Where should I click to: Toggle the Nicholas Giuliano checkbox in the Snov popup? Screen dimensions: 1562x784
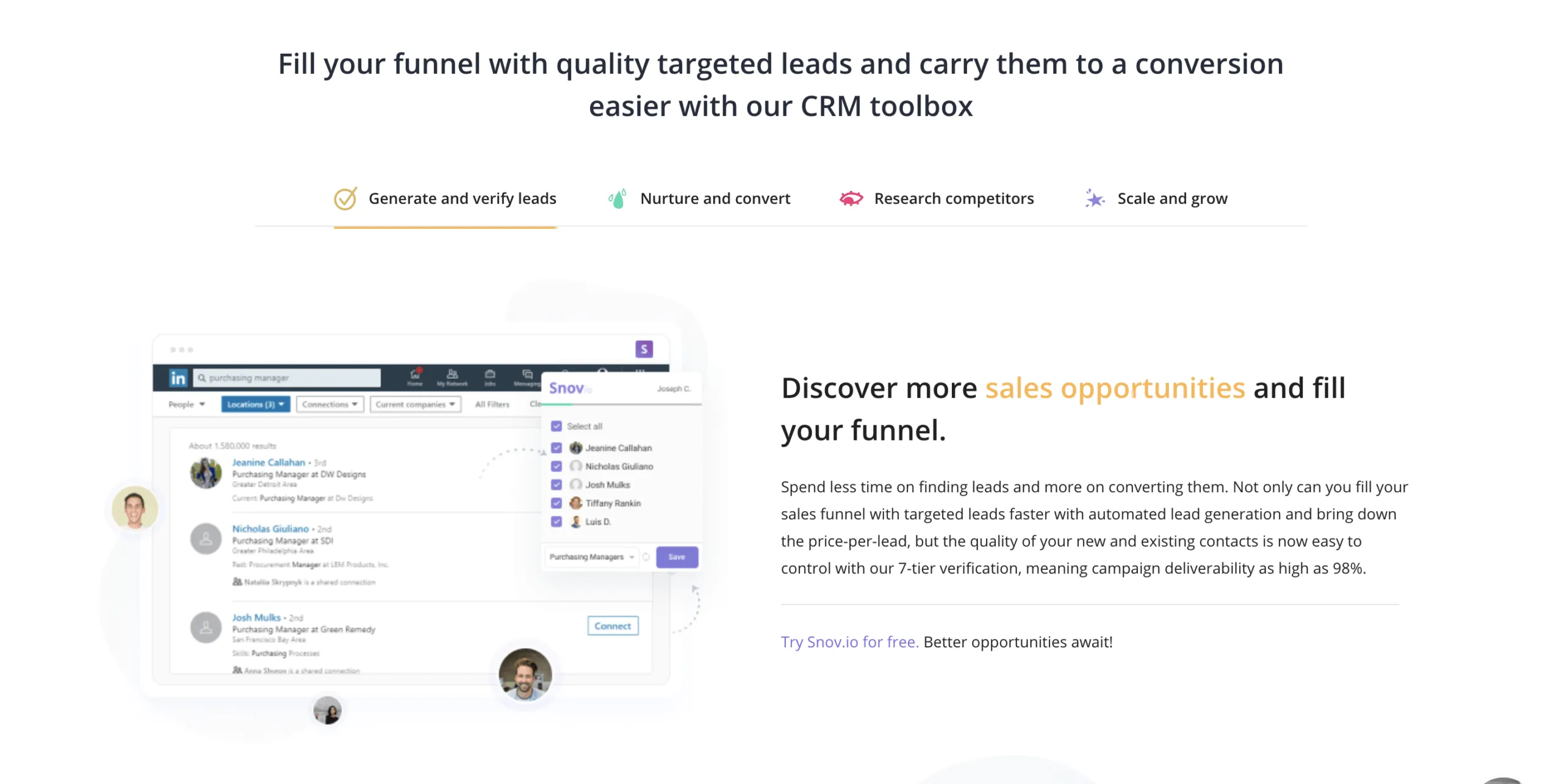pos(556,466)
